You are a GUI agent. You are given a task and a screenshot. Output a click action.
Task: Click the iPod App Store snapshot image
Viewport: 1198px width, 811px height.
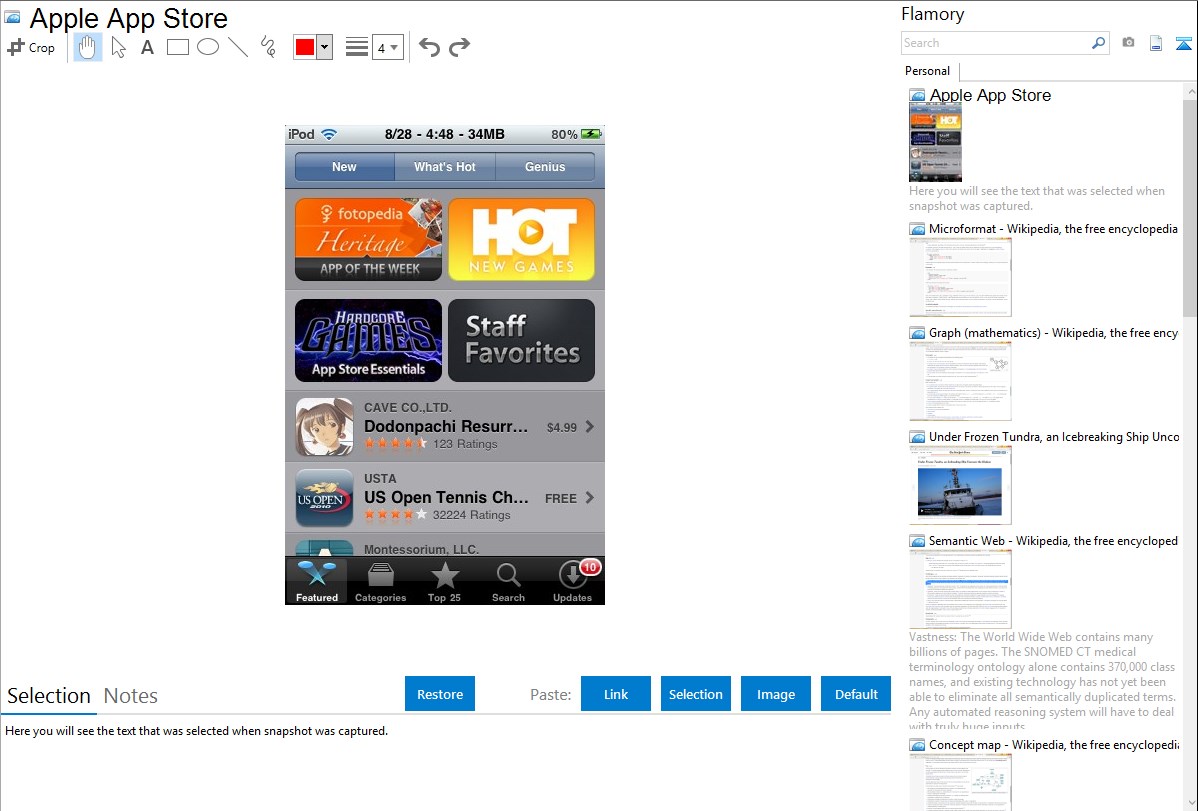coord(445,365)
